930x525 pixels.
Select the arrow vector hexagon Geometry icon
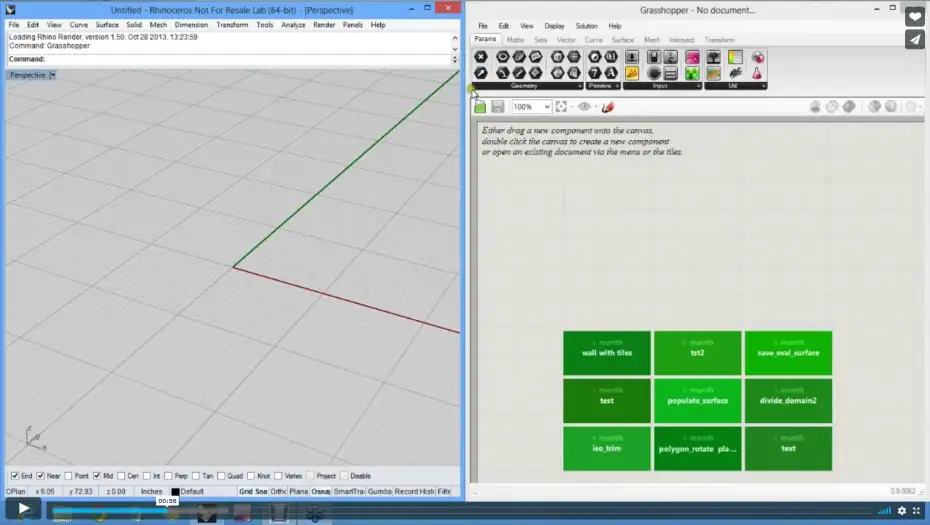point(481,73)
